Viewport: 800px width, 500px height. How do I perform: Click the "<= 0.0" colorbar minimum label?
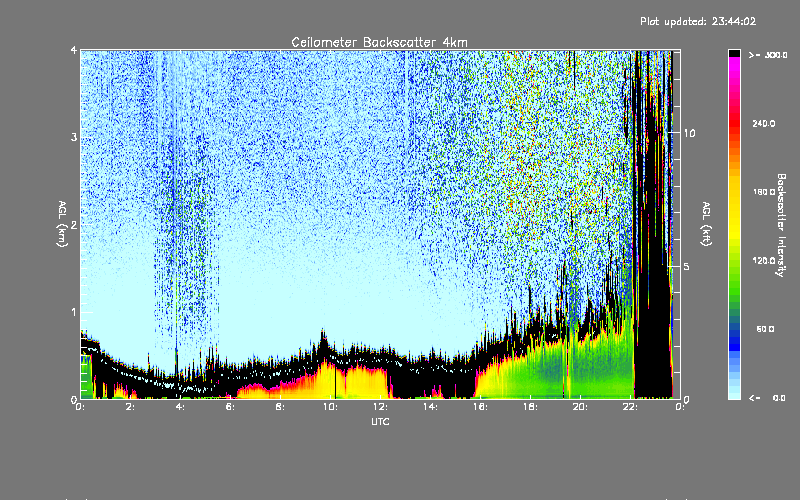[767, 398]
